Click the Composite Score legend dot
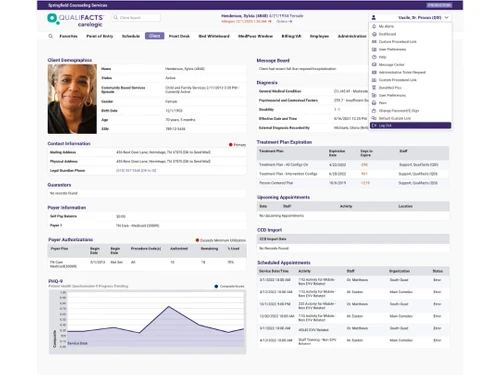Screen dimensions: 500x375 click(x=216, y=286)
